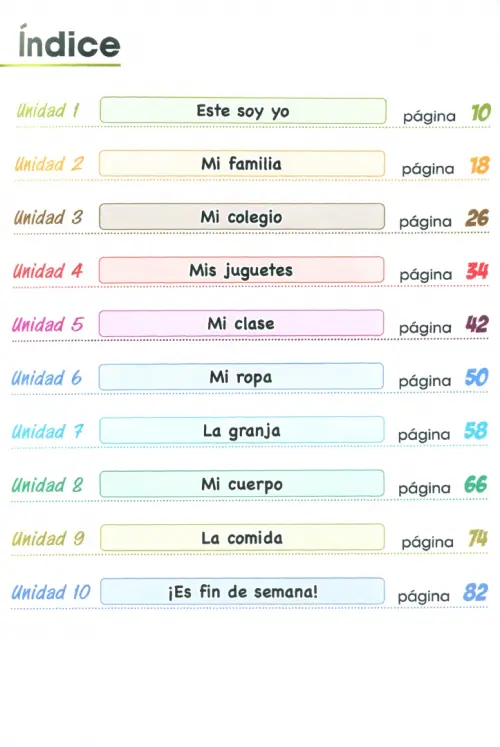Go to page number 10
500x747 pixels.
480,113
